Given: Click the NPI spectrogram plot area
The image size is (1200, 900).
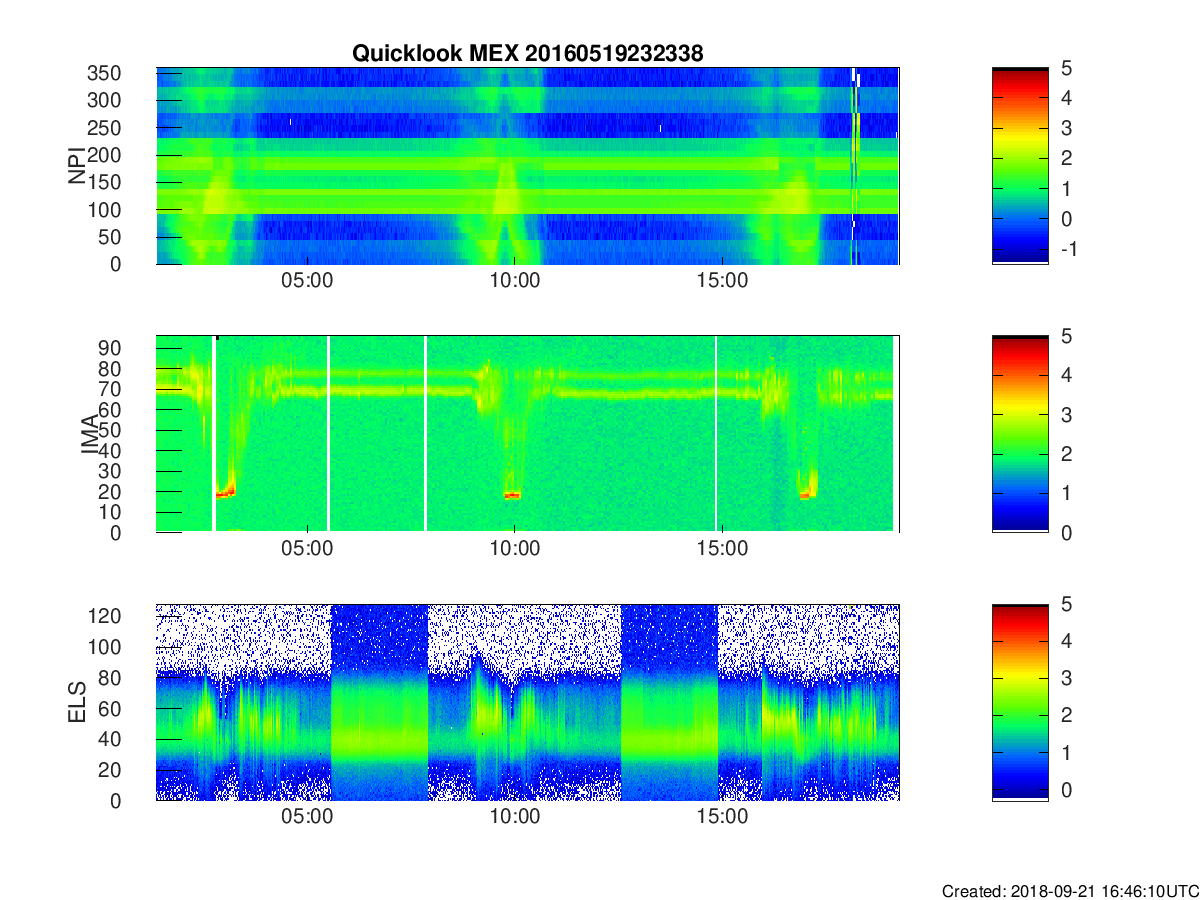Looking at the screenshot, I should pyautogui.click(x=527, y=166).
